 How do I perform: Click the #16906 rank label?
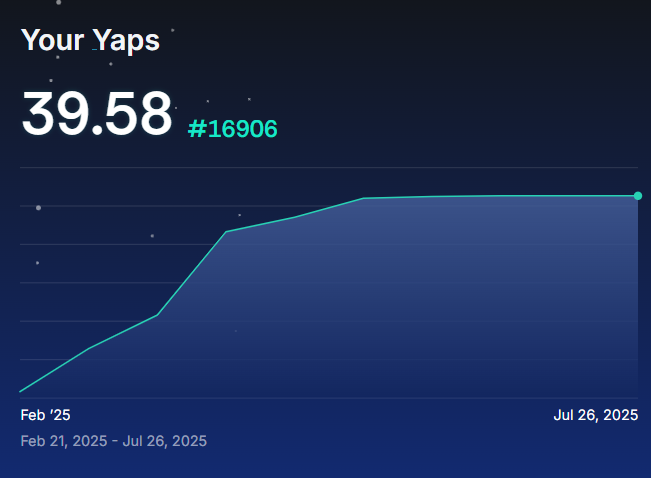(x=232, y=129)
